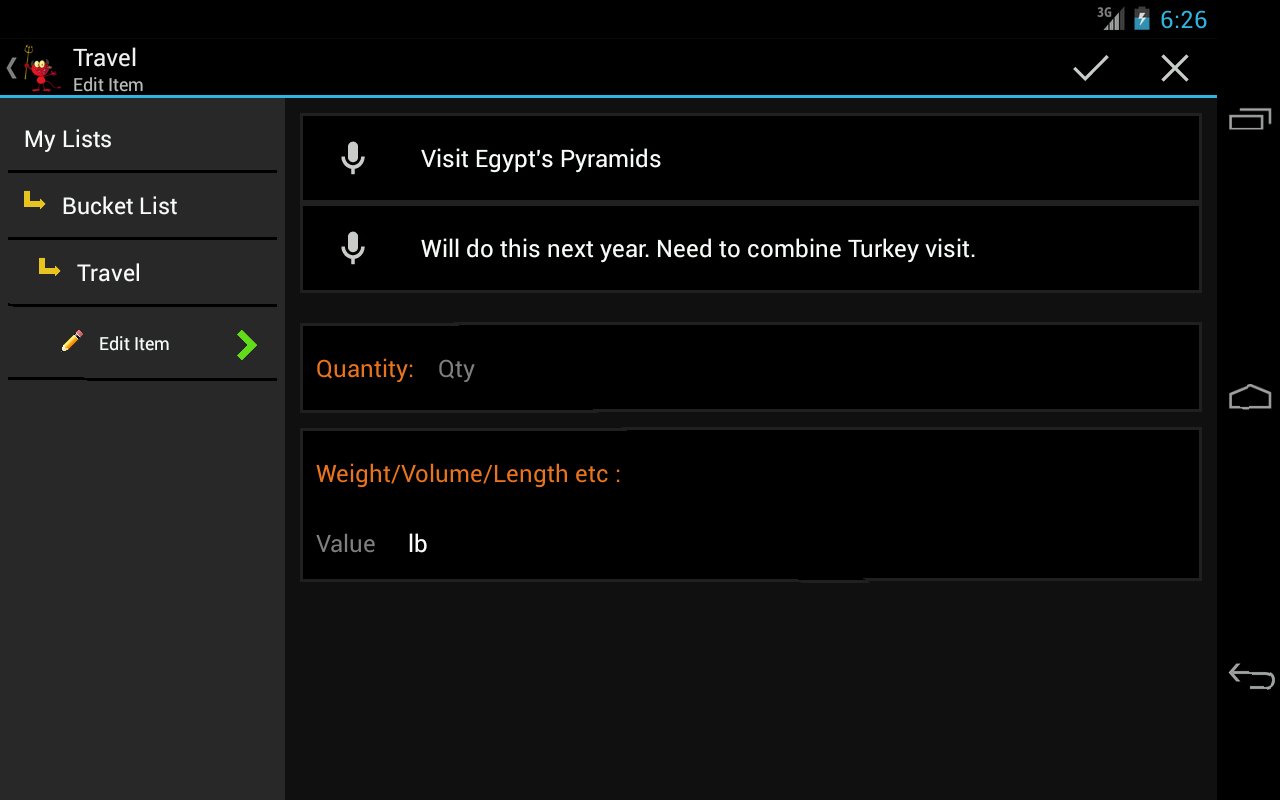The width and height of the screenshot is (1280, 800).
Task: Open the Bucket List entry
Action: pos(142,206)
